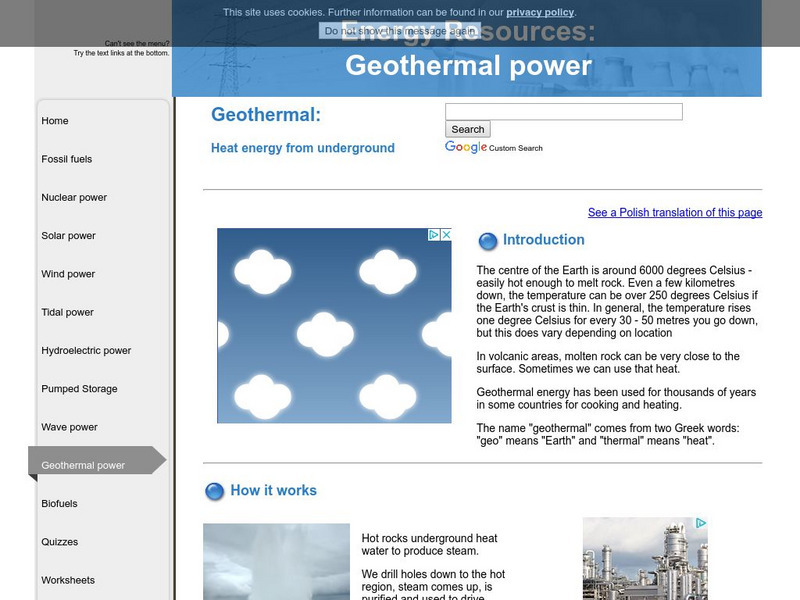Go to the Home menu item
This screenshot has height=600, width=800.
(55, 121)
